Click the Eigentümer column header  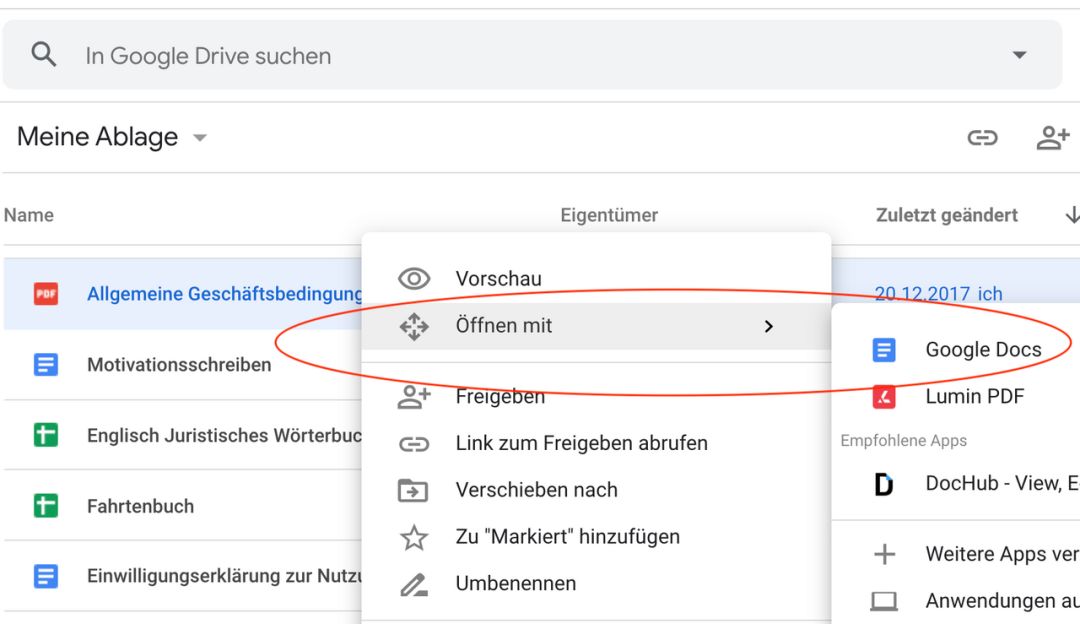[609, 216]
